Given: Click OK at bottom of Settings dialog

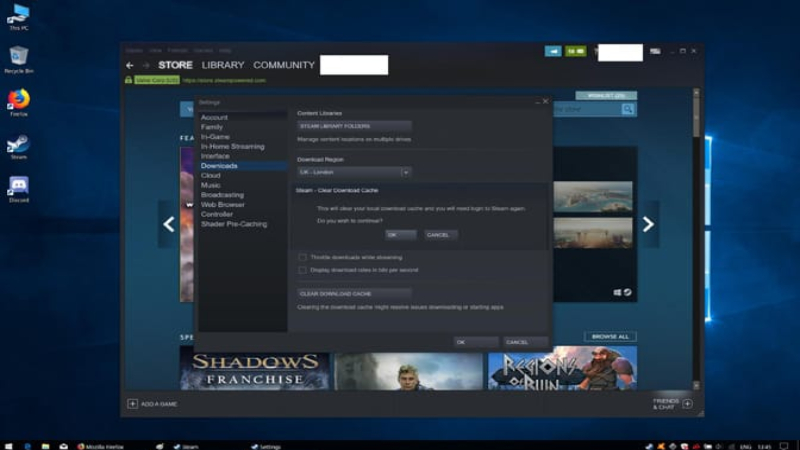Looking at the screenshot, I should pyautogui.click(x=476, y=342).
